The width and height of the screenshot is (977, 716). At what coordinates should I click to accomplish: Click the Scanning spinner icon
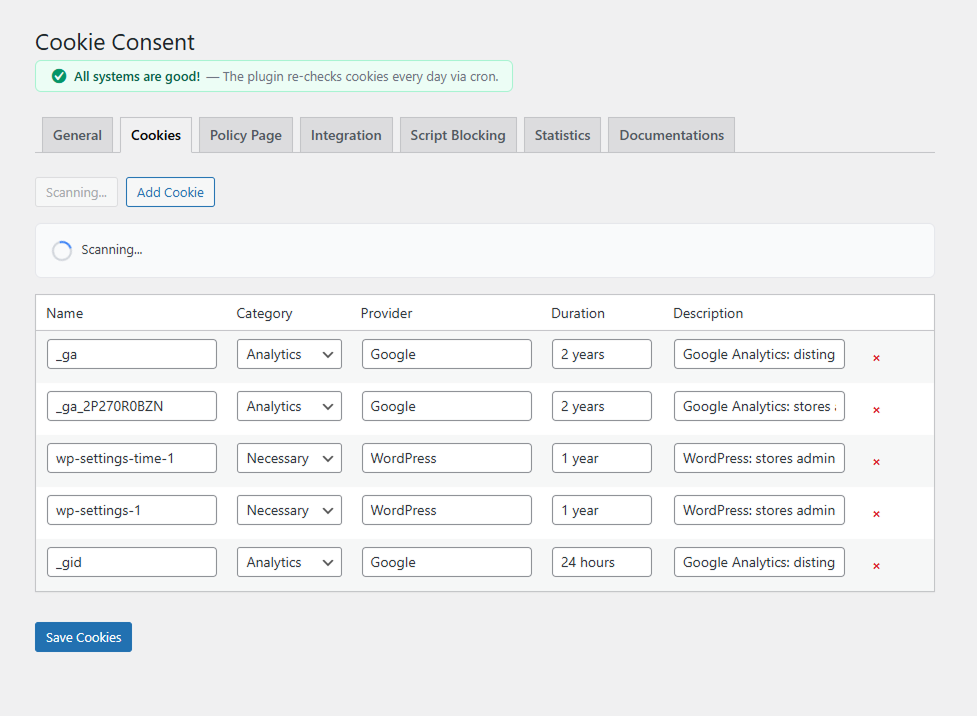[61, 250]
